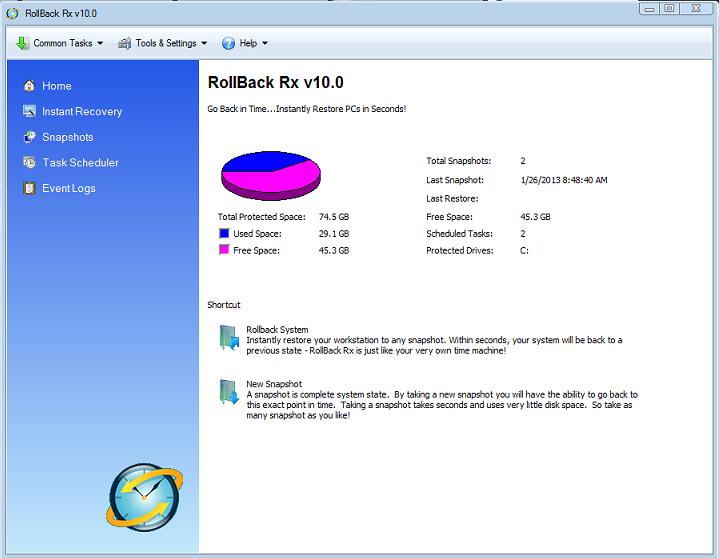The image size is (719, 558).
Task: Click the RollBack Rx v10.0 heading
Action: (x=276, y=83)
